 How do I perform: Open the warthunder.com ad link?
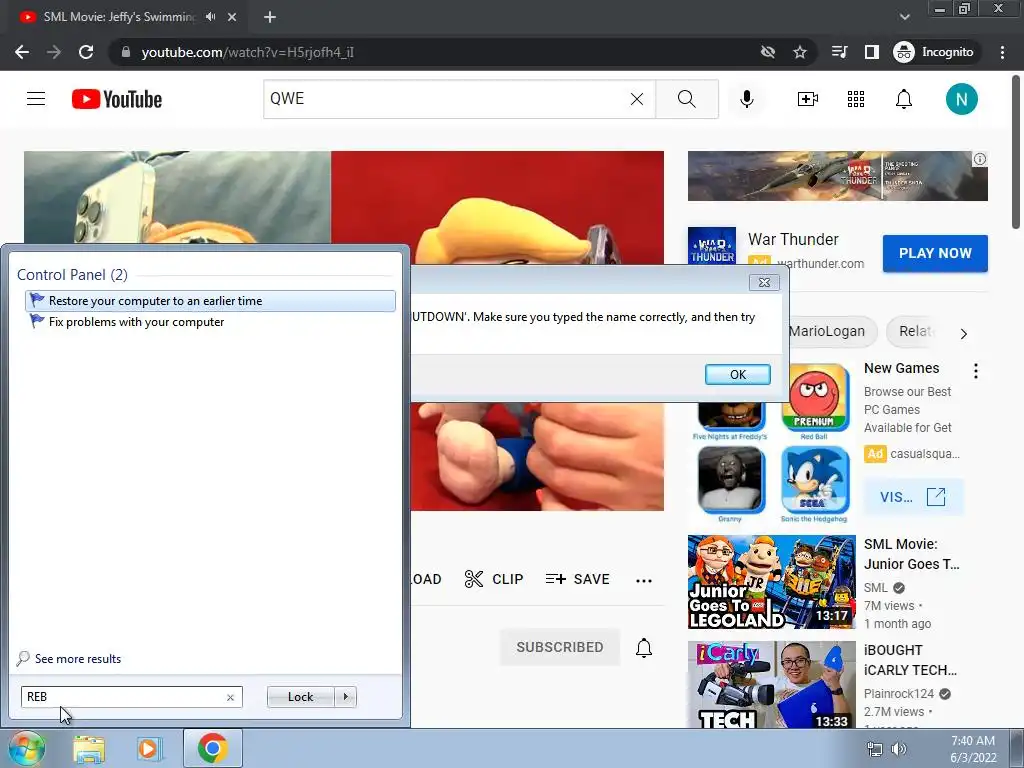pyautogui.click(x=820, y=264)
